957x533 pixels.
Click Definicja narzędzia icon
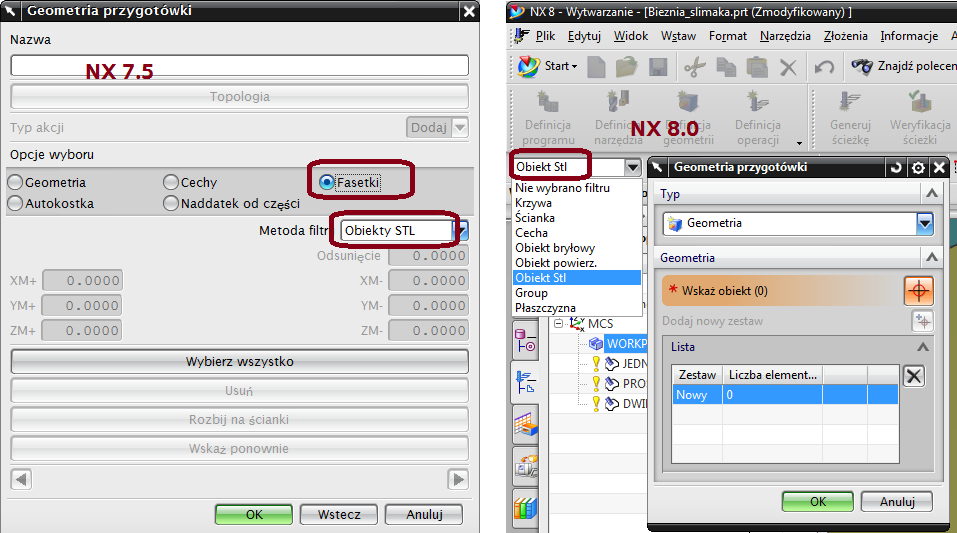[618, 102]
